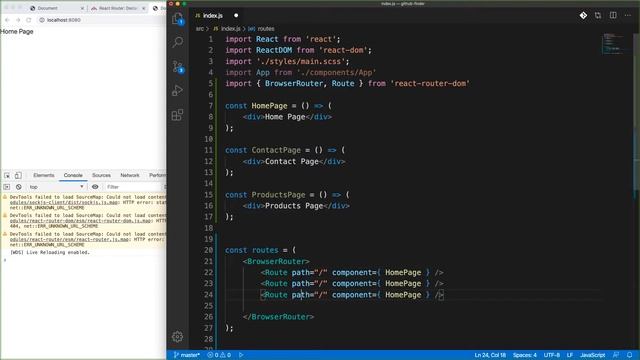Open the Network tab in DevTools

[130, 176]
